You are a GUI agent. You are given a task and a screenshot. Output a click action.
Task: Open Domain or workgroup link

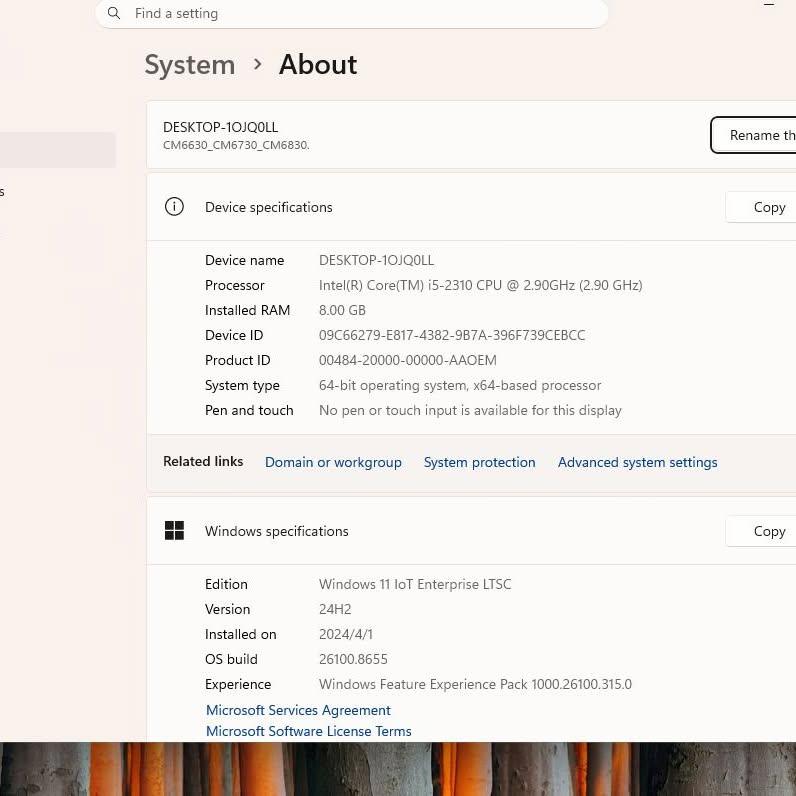pos(333,462)
